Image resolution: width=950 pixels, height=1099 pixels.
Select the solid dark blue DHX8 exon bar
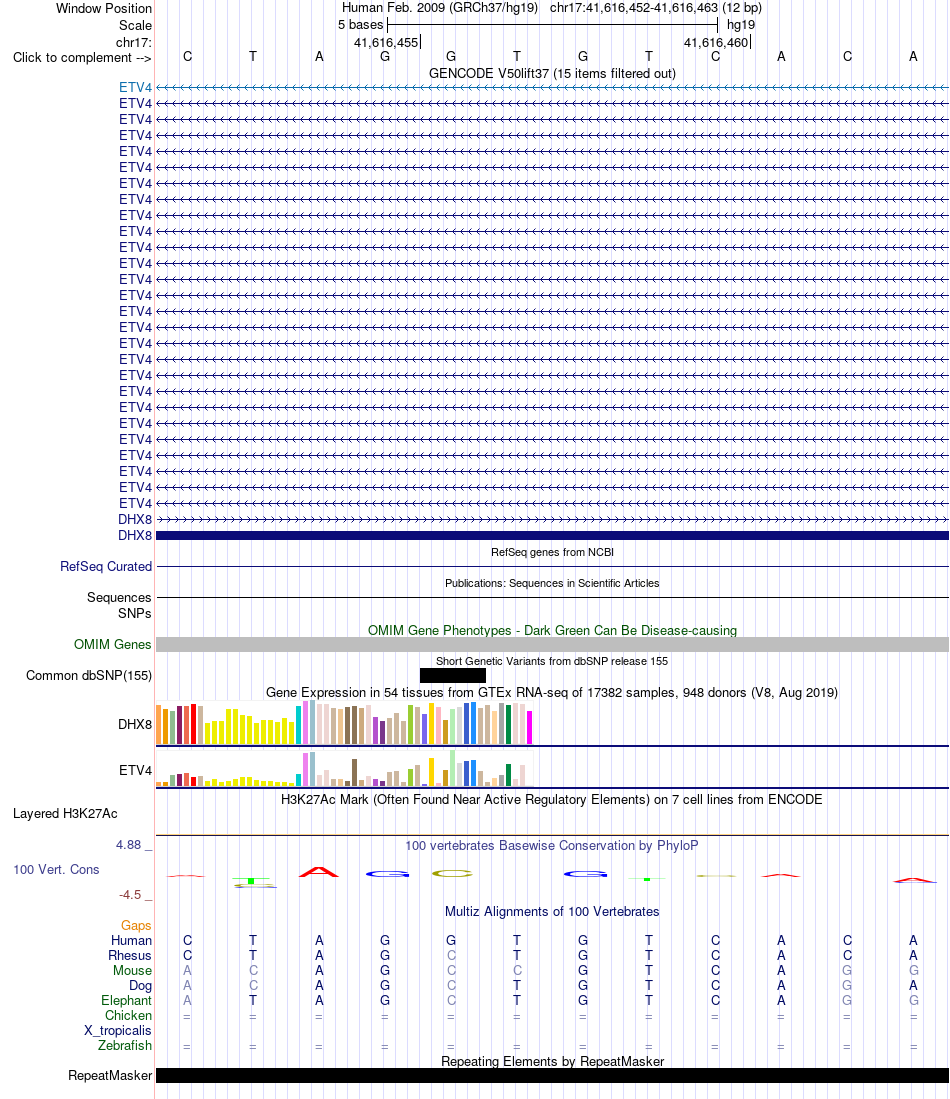tap(552, 535)
